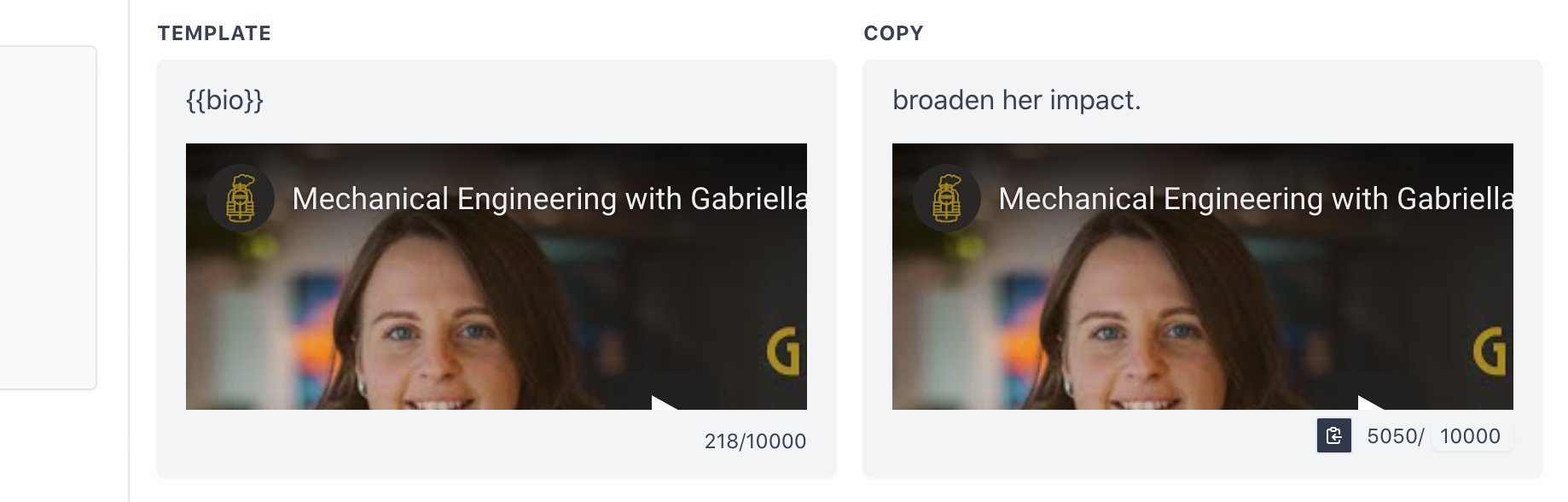The image size is (1568, 502).
Task: Select the 218/10000 character counter
Action: [755, 441]
